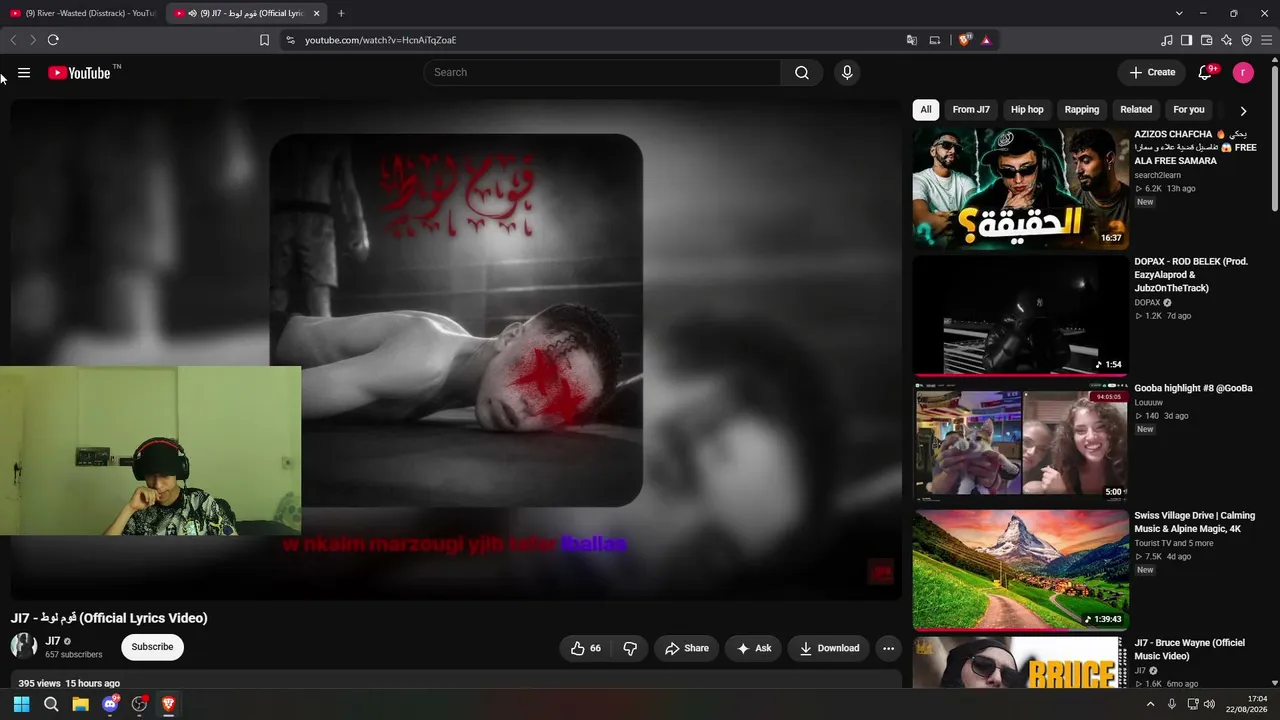Click the Create button

[x=1152, y=72]
